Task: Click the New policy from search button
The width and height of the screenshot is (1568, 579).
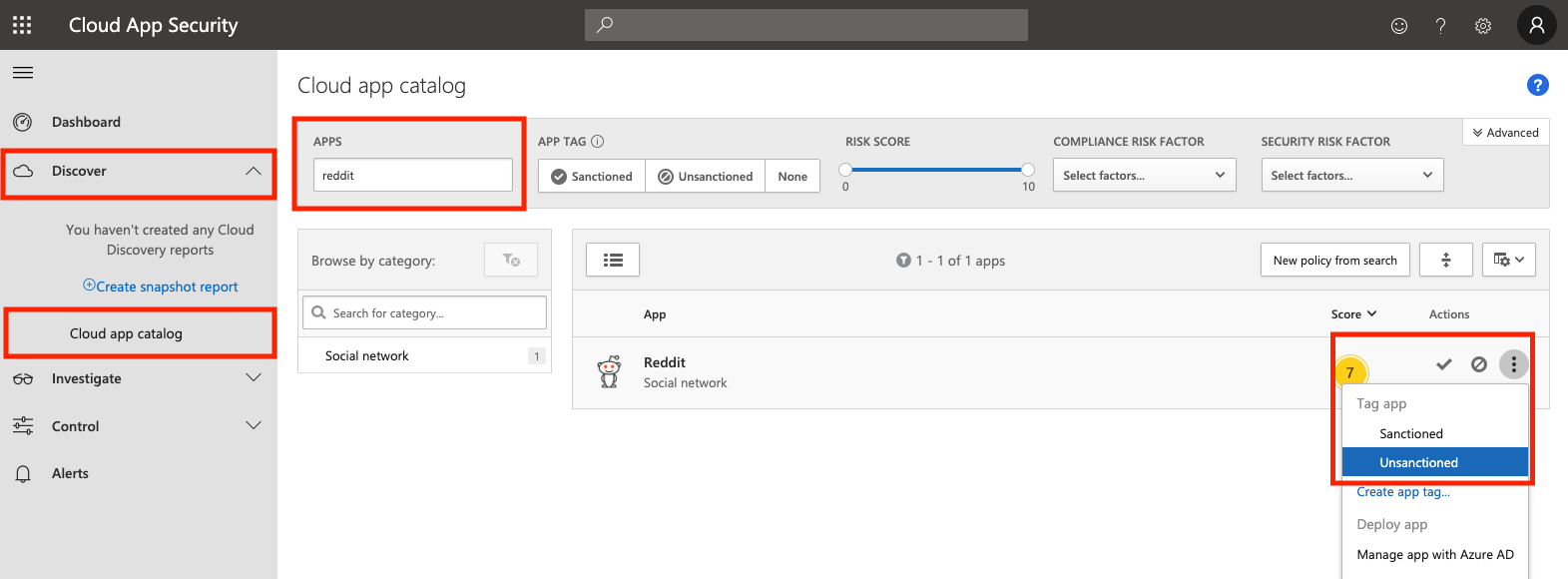Action: pyautogui.click(x=1334, y=261)
